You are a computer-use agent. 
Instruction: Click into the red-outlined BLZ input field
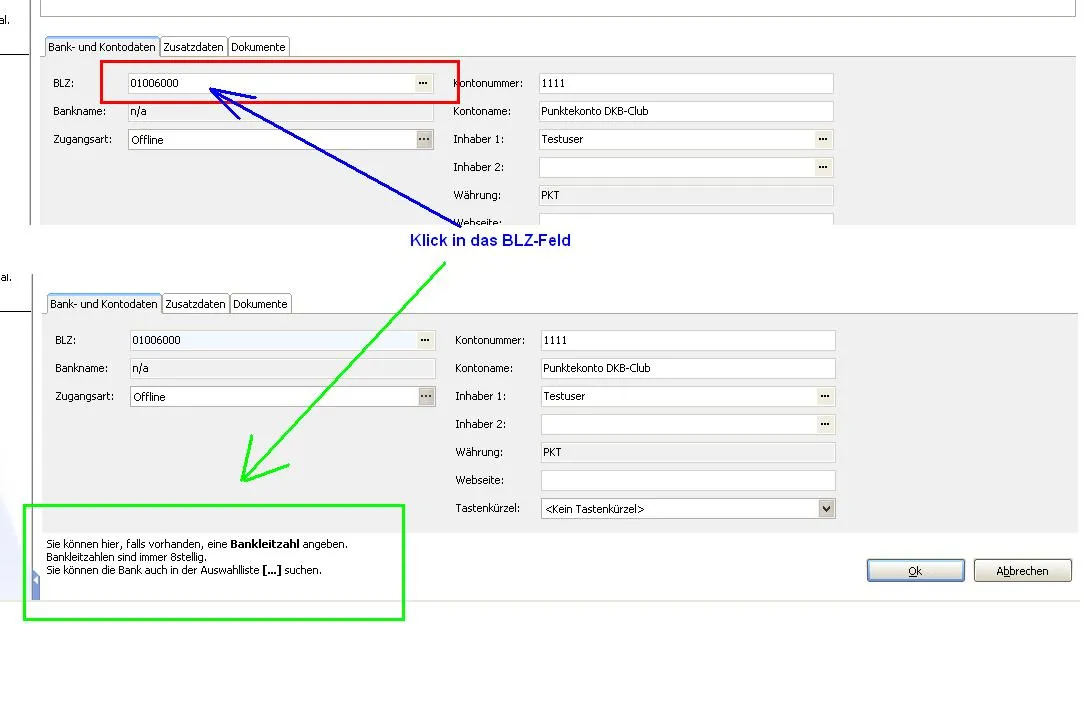(270, 83)
